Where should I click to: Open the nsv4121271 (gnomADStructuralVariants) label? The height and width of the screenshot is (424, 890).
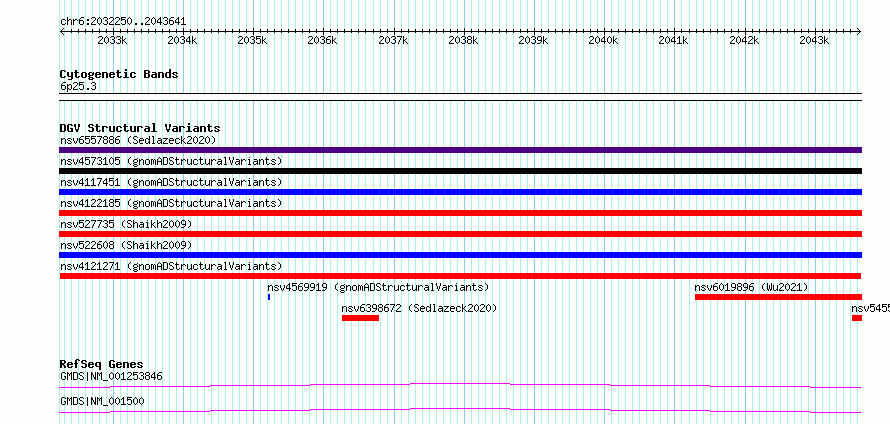click(x=171, y=266)
